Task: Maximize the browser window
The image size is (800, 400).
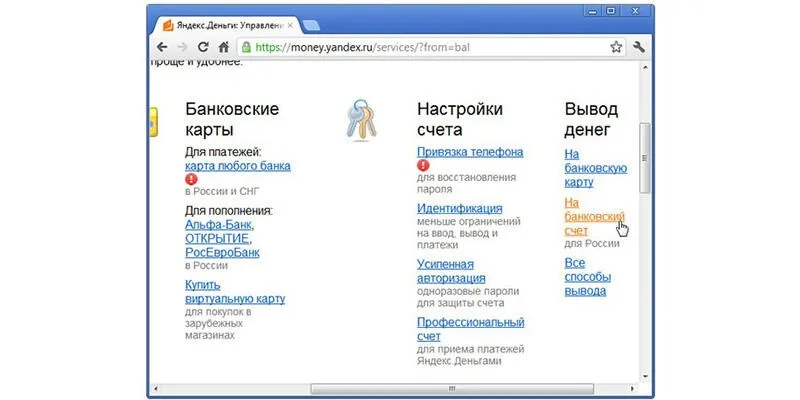Action: (x=611, y=11)
